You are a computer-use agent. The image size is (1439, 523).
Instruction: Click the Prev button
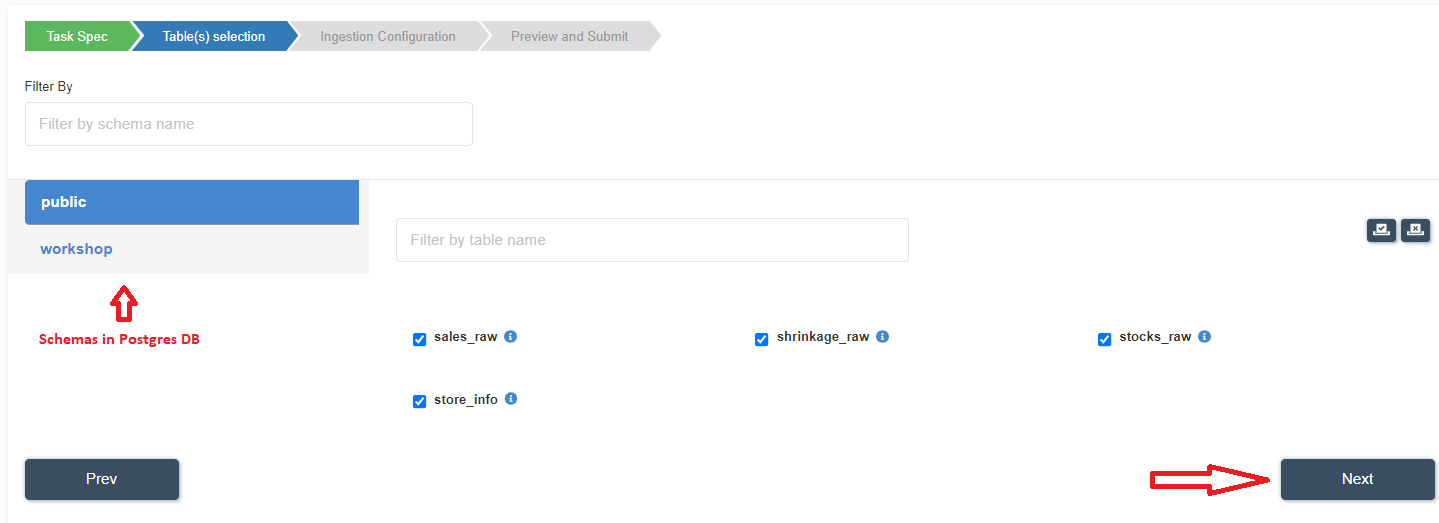coord(102,479)
